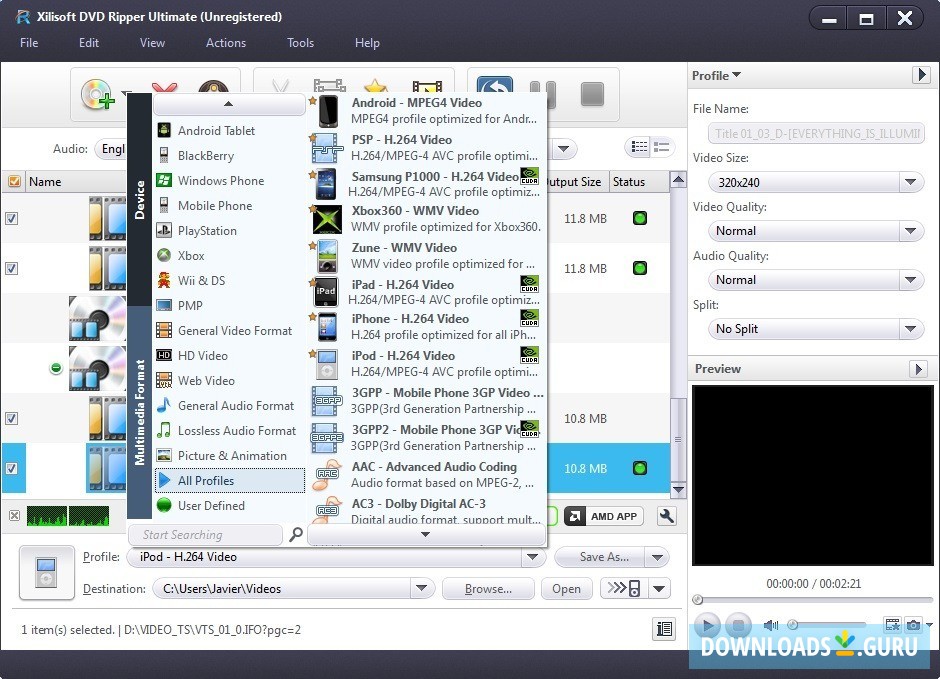This screenshot has height=679, width=940.
Task: Select Wii & DS device category
Action: click(x=229, y=280)
